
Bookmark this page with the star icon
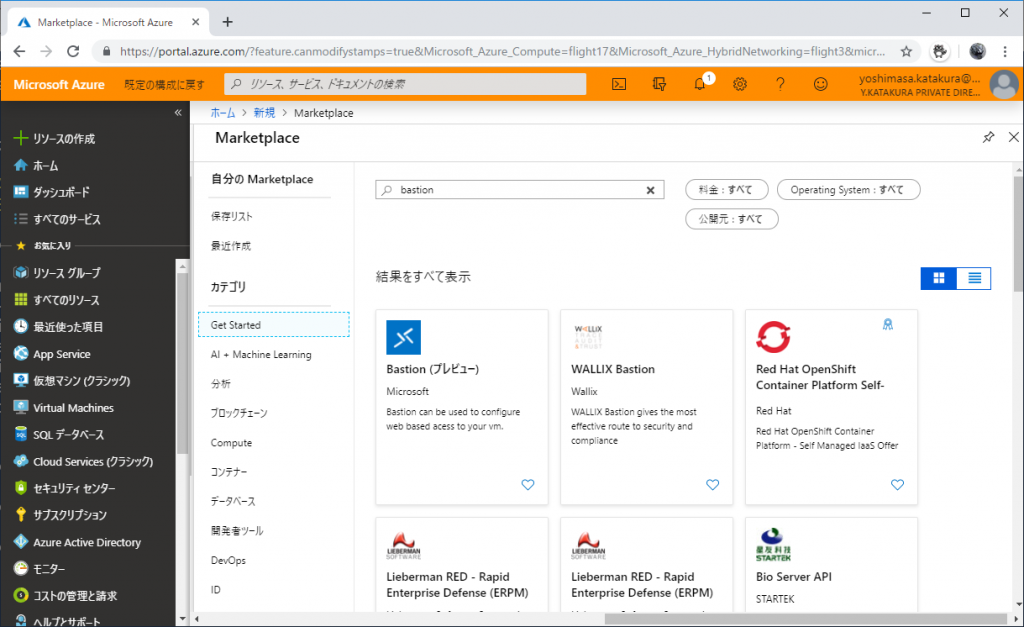point(906,51)
